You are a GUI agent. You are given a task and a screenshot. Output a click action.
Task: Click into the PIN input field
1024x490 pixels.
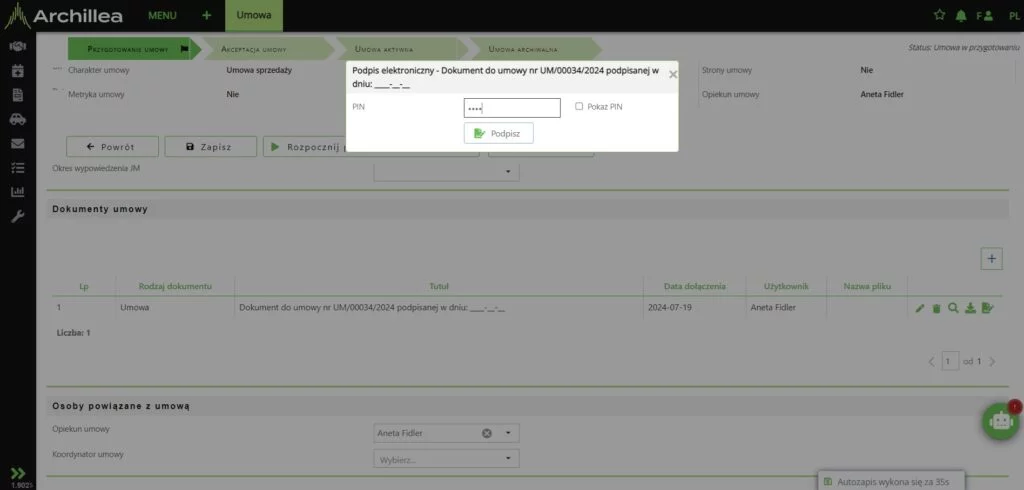tap(511, 107)
